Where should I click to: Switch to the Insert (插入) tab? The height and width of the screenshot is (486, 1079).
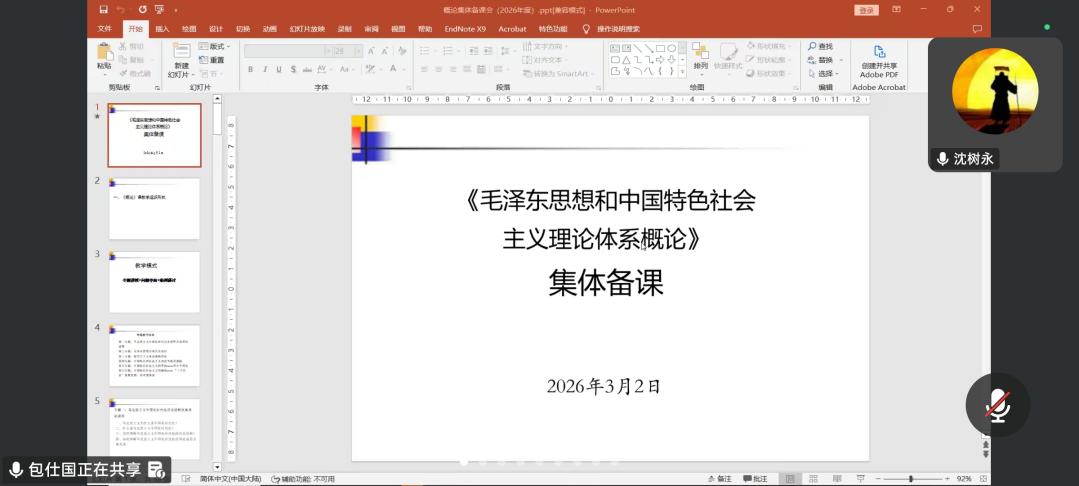click(x=162, y=29)
